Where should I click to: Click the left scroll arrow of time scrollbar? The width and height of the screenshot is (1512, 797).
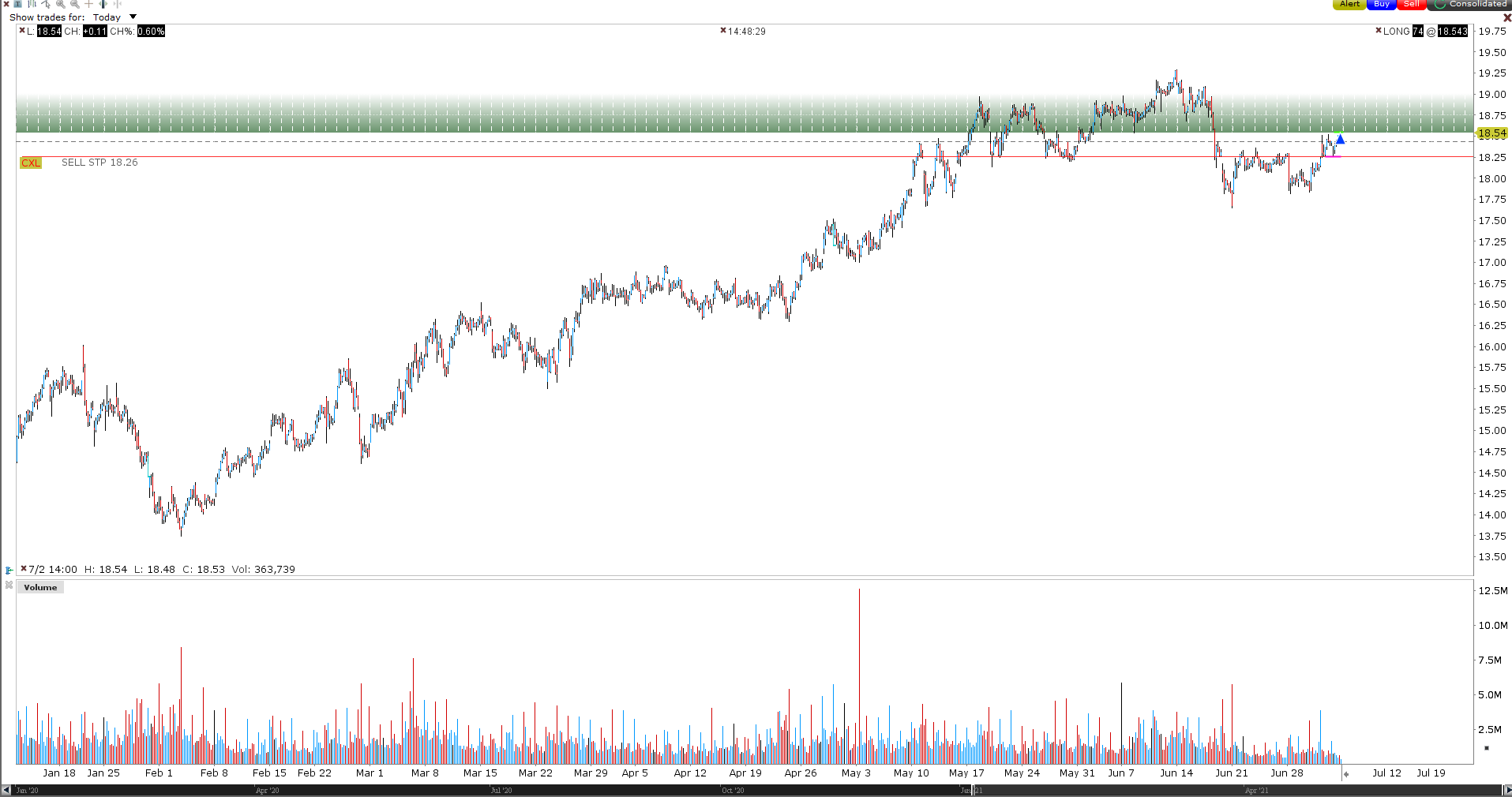[x=6, y=790]
